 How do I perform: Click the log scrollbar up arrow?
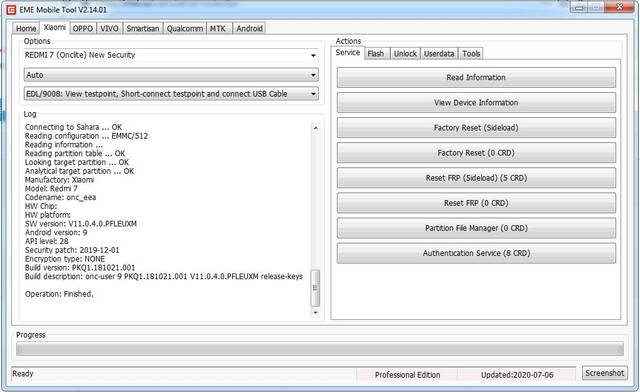pos(315,128)
